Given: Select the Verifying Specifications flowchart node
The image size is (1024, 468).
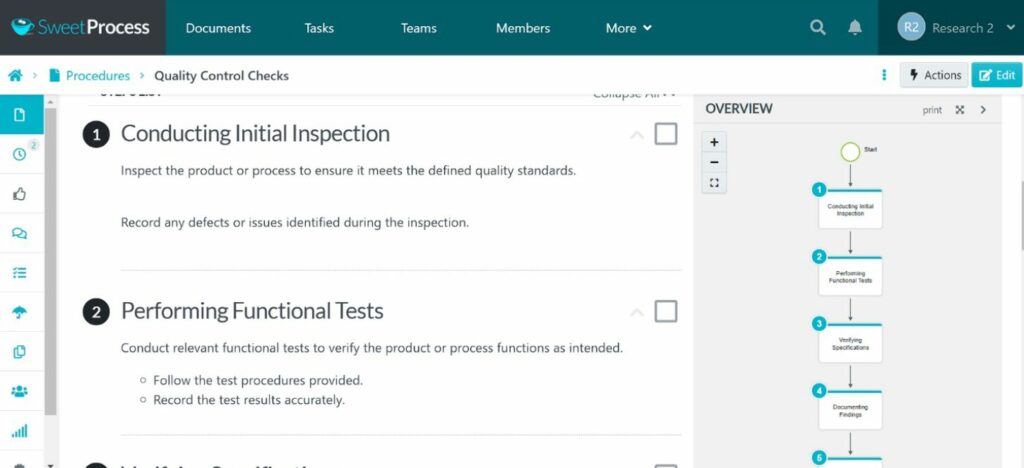Looking at the screenshot, I should (x=850, y=344).
